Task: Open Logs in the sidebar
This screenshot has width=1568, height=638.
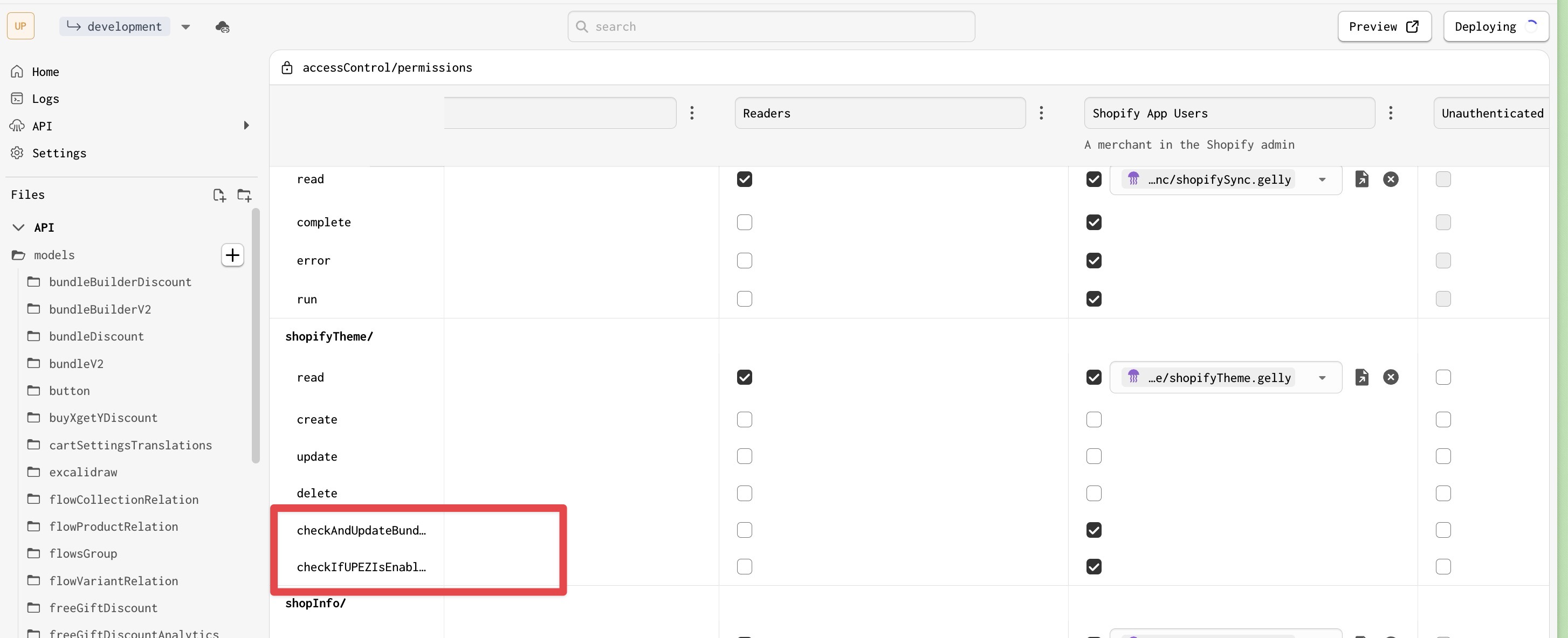Action: [x=45, y=99]
